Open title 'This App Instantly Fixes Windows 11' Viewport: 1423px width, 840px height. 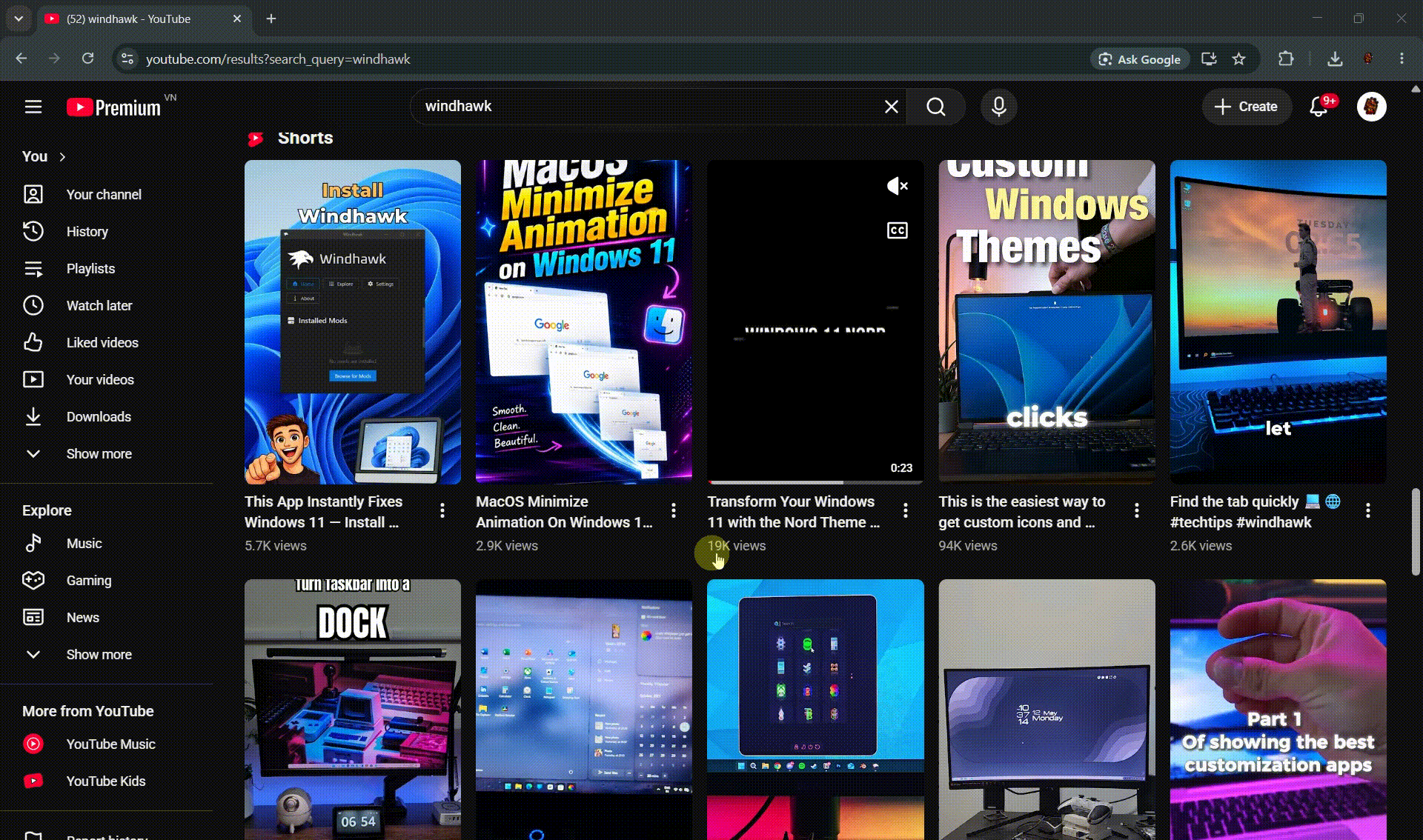(324, 512)
